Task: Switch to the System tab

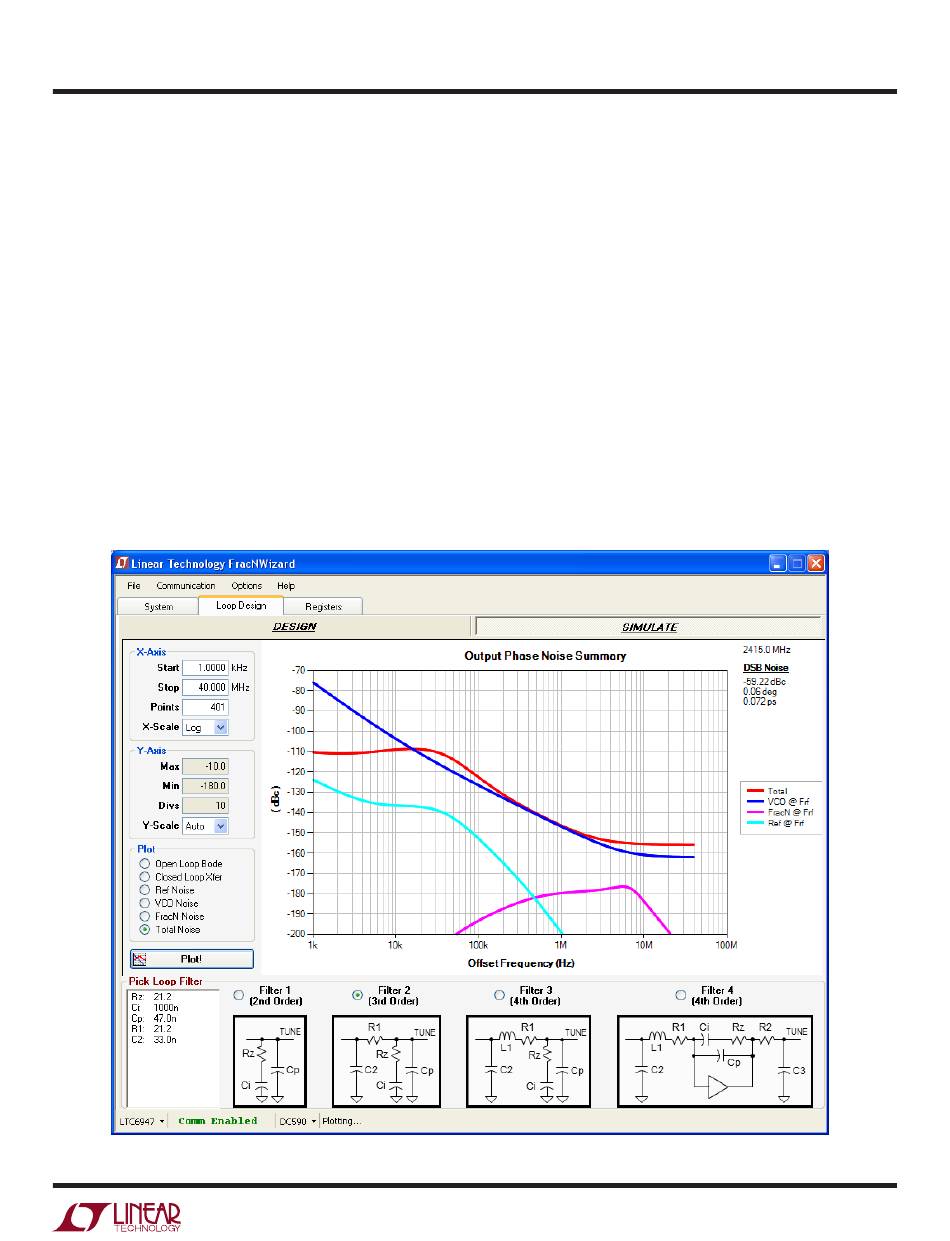Action: [158, 606]
